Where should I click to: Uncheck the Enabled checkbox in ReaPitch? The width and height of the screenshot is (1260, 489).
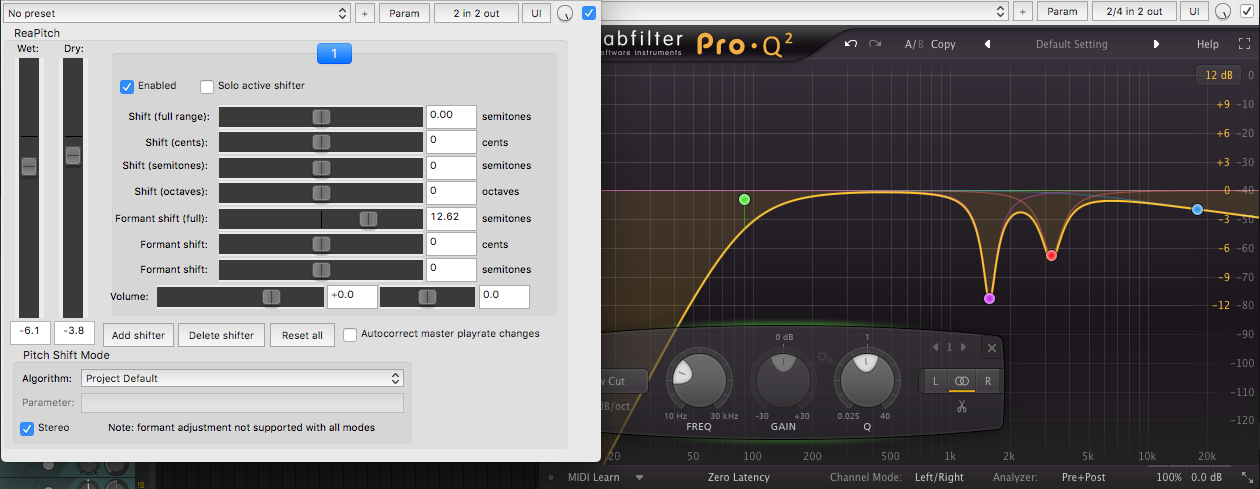127,86
